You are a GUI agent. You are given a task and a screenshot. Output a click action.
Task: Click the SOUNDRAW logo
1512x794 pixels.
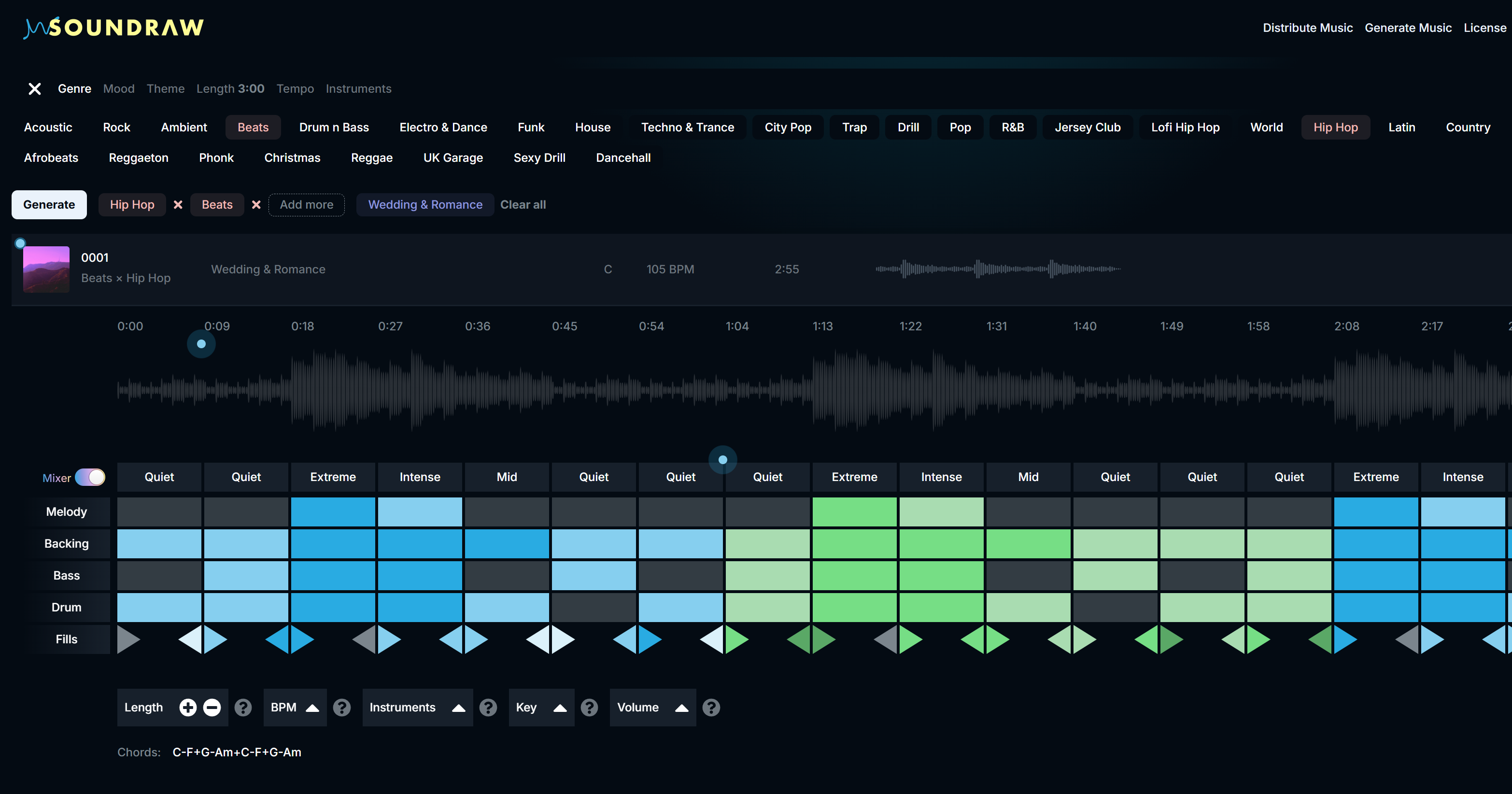coord(114,28)
